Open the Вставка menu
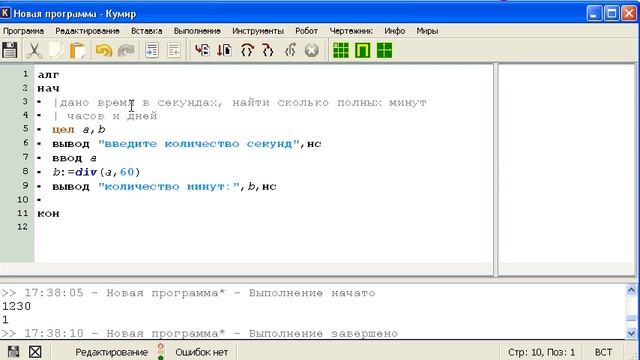 (x=147, y=31)
